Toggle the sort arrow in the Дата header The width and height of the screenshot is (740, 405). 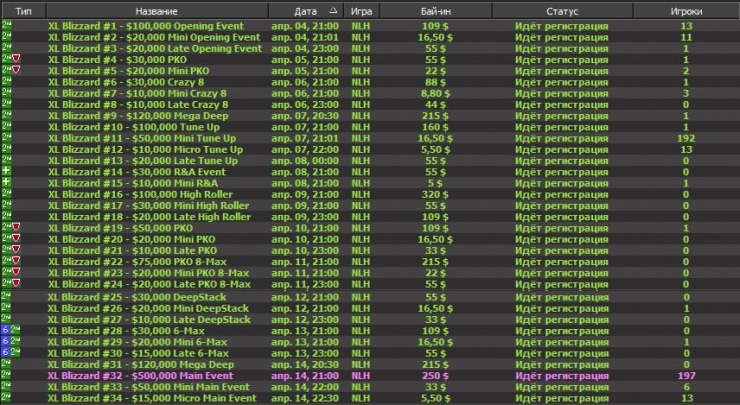click(334, 10)
